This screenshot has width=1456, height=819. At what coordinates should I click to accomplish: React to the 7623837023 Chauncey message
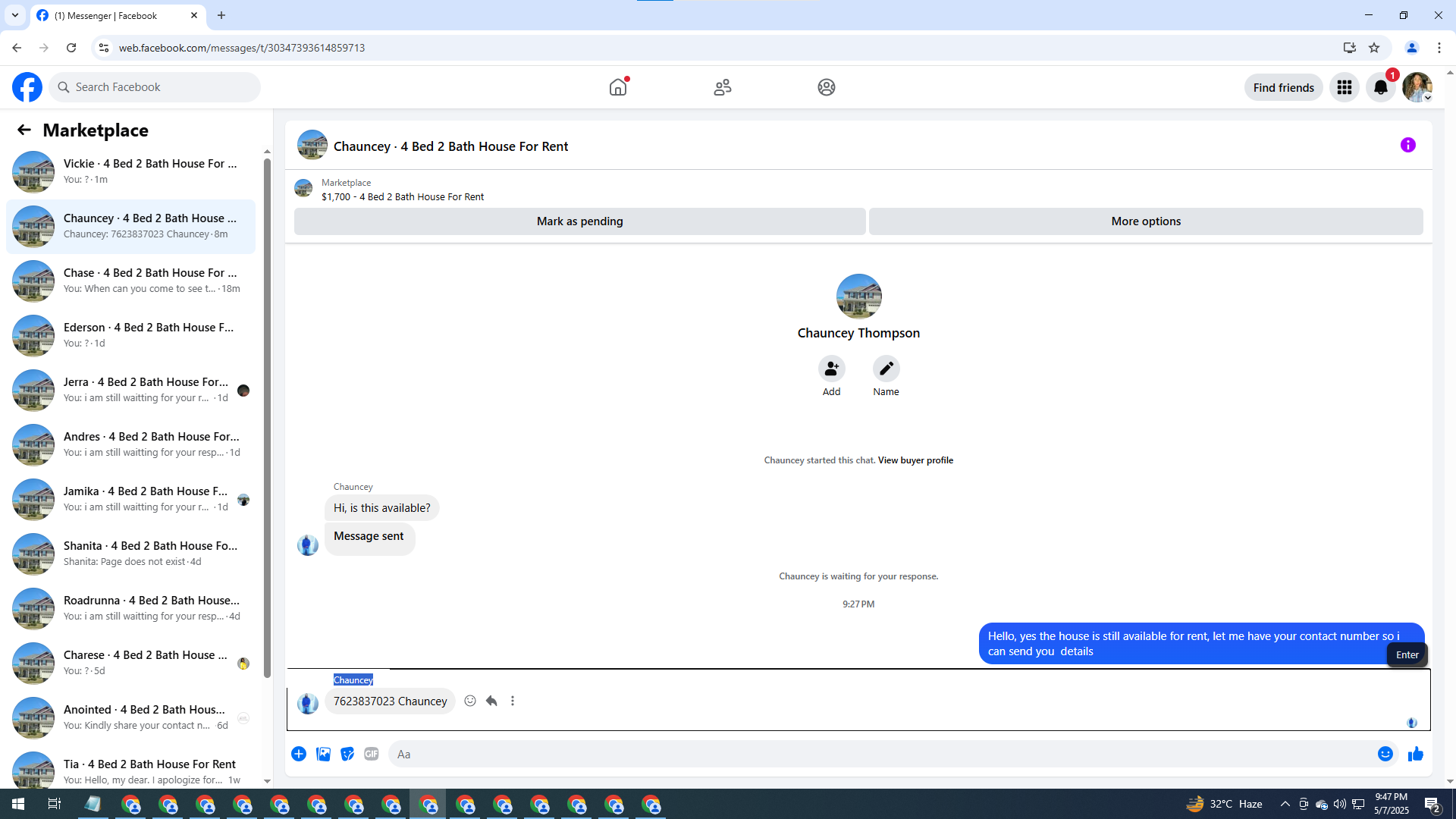pos(470,701)
